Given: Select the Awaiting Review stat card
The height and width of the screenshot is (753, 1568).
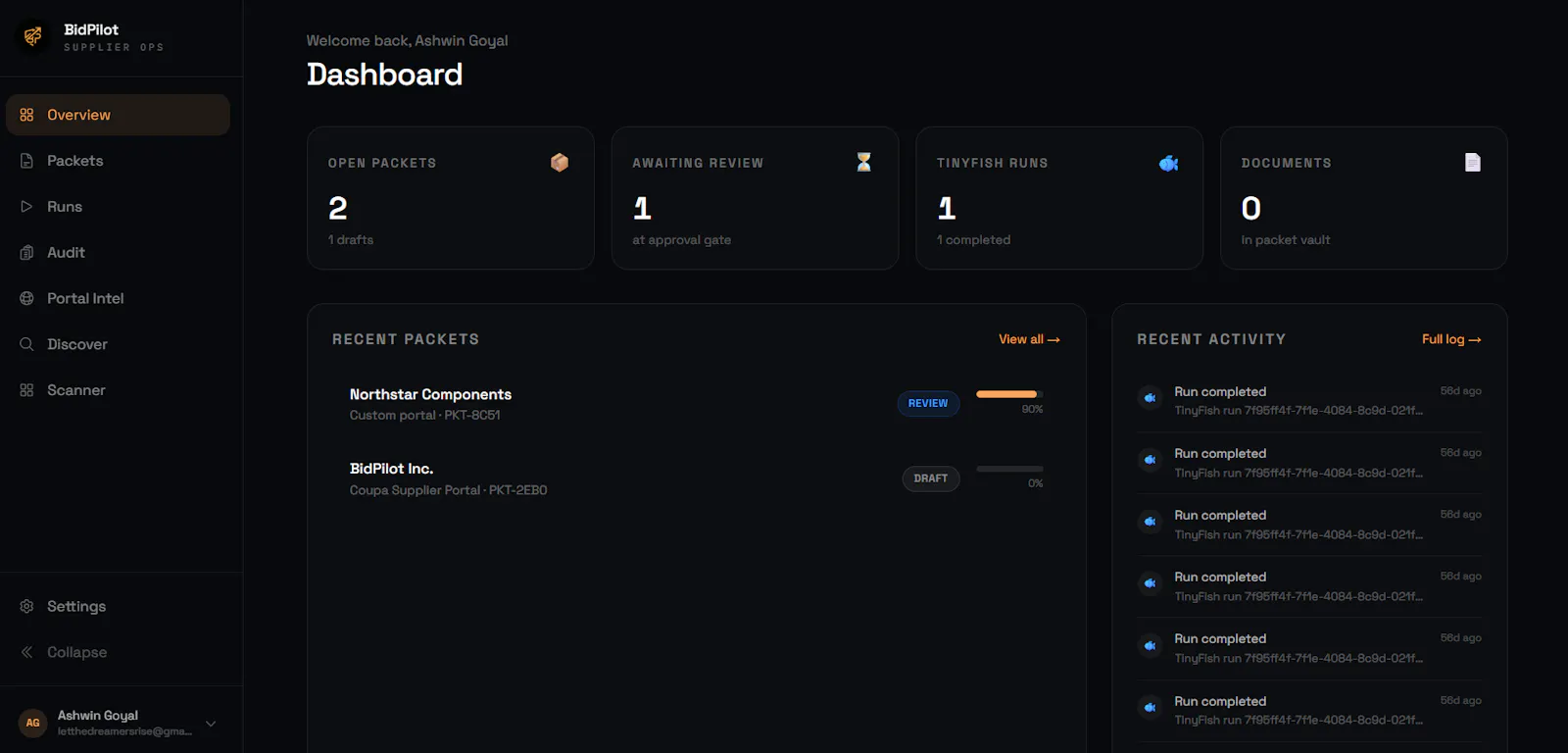Looking at the screenshot, I should pyautogui.click(x=755, y=198).
